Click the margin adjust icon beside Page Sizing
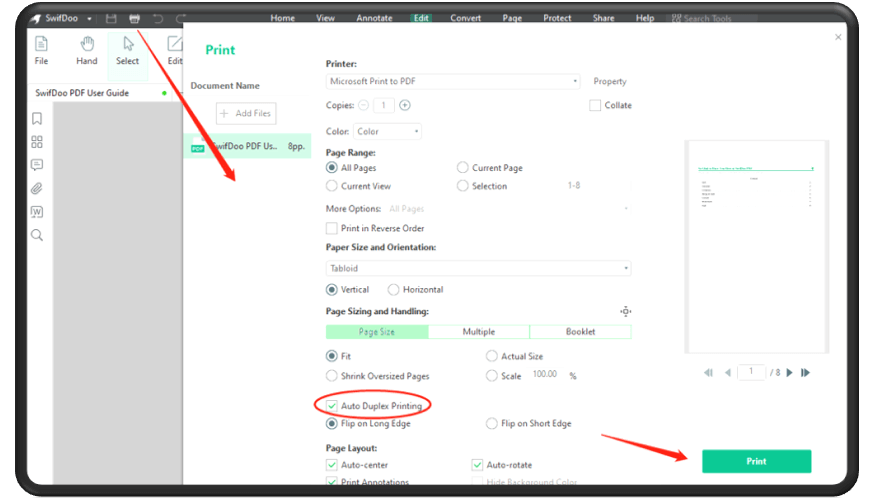This screenshot has height=498, width=874. pos(625,311)
